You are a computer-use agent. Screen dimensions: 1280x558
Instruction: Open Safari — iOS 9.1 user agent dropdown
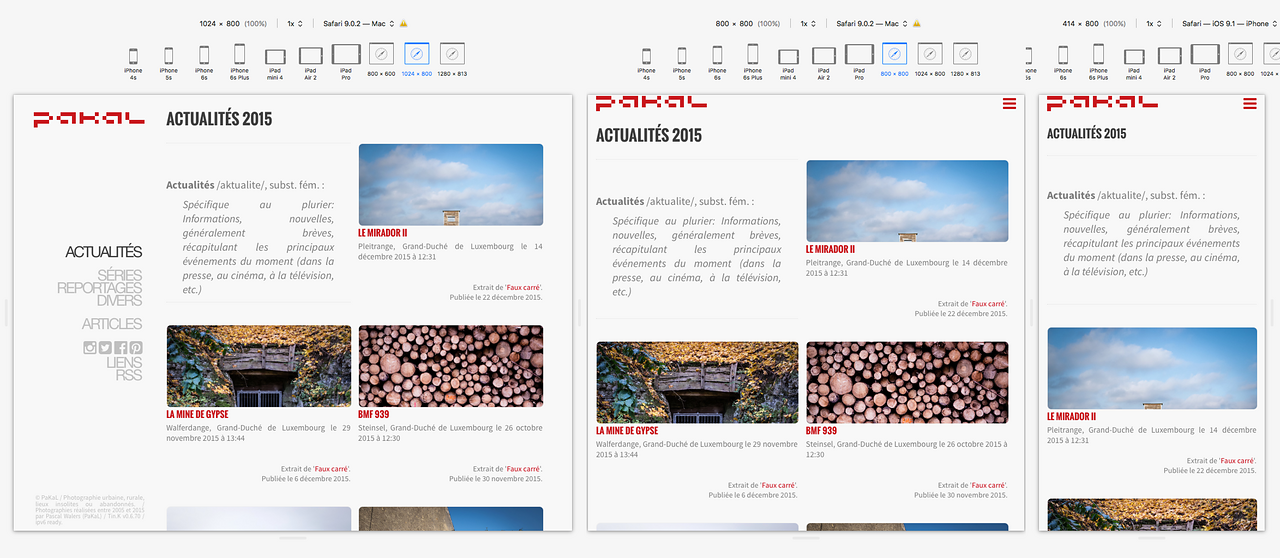tap(1228, 23)
